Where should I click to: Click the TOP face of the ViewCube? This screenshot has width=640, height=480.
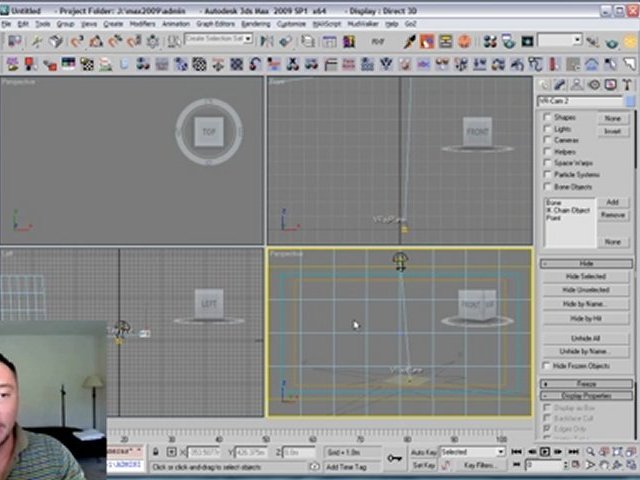click(x=209, y=132)
